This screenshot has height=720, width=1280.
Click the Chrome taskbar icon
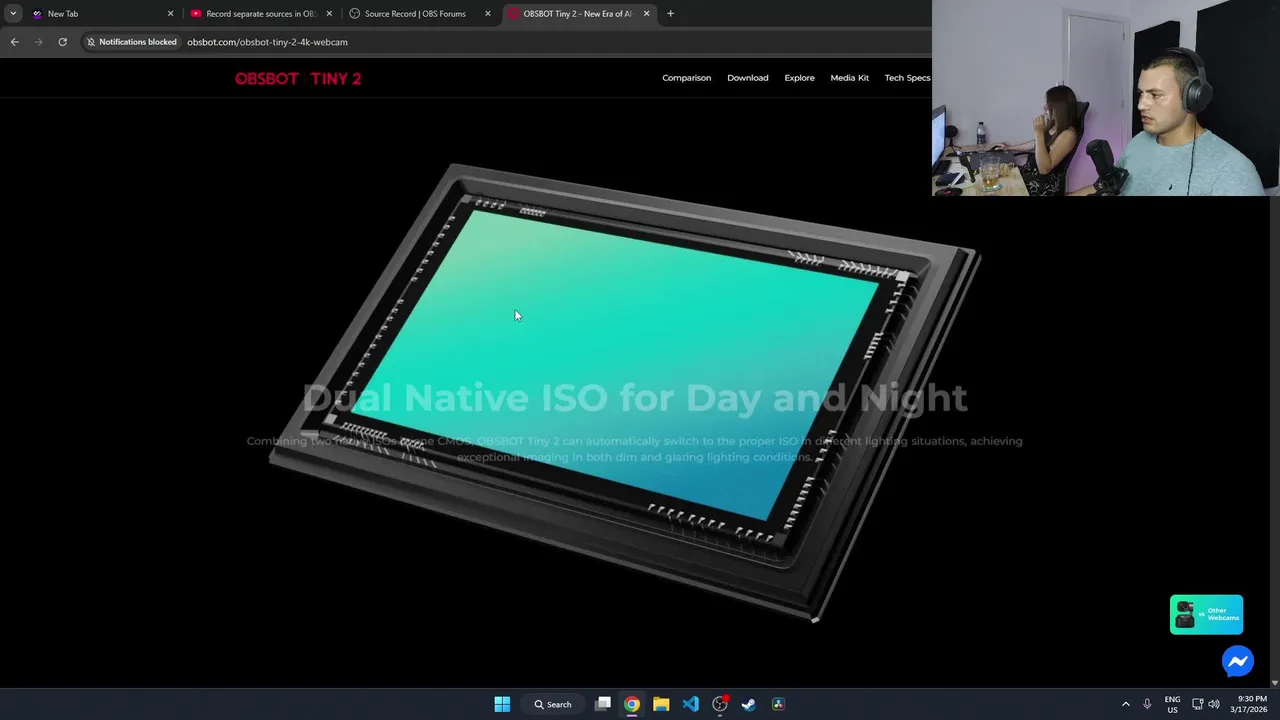[x=632, y=704]
